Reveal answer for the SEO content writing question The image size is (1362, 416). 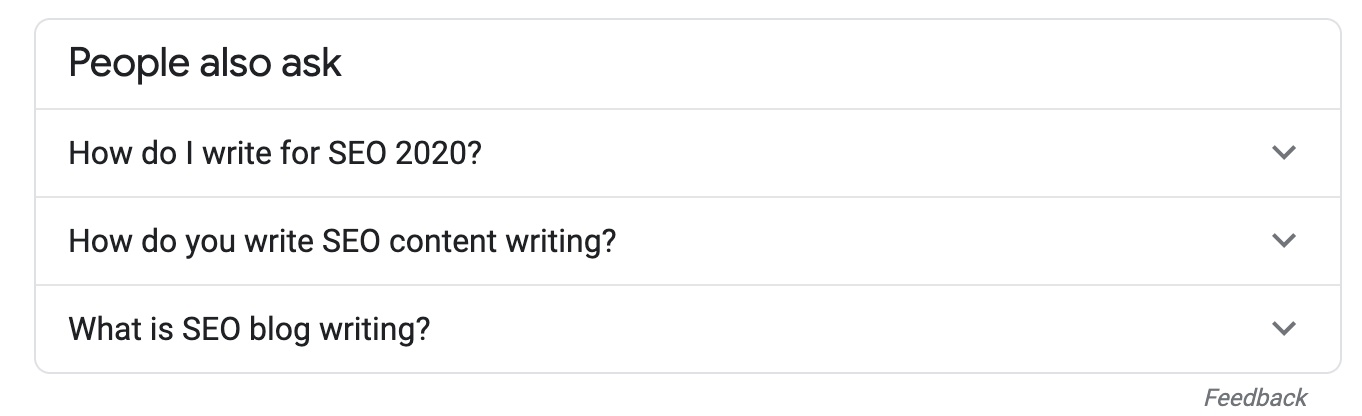tap(341, 241)
